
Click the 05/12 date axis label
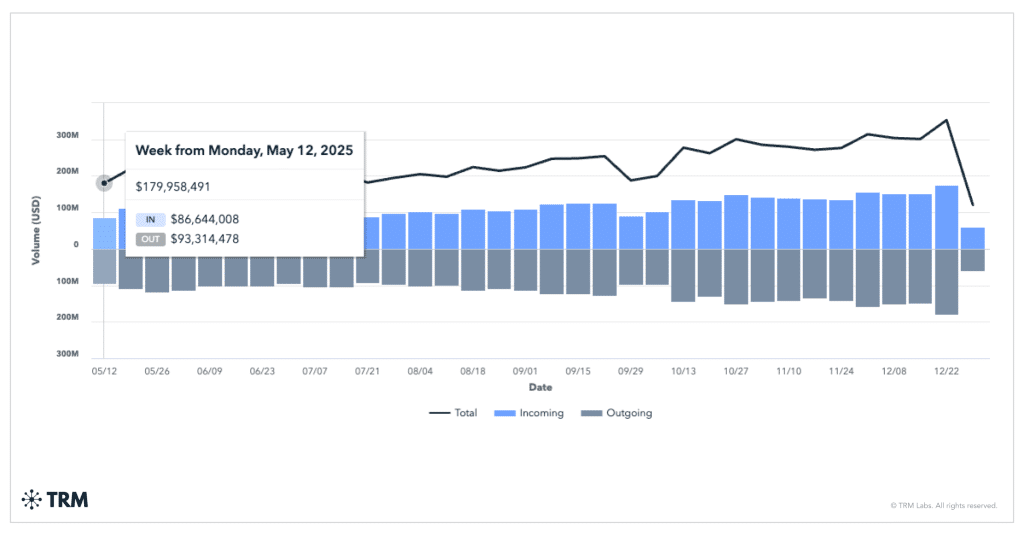pos(104,371)
